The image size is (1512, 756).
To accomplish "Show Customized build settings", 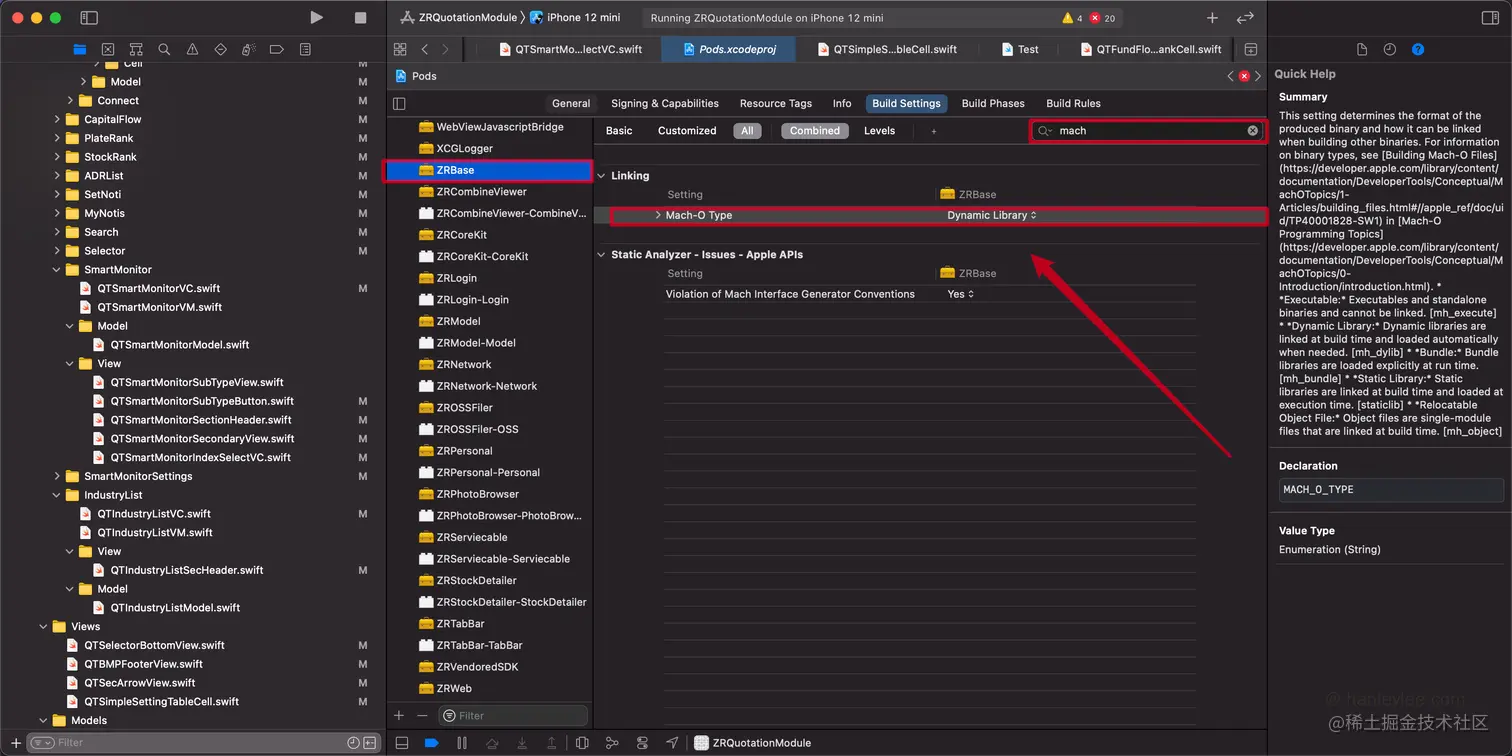I will (x=687, y=131).
